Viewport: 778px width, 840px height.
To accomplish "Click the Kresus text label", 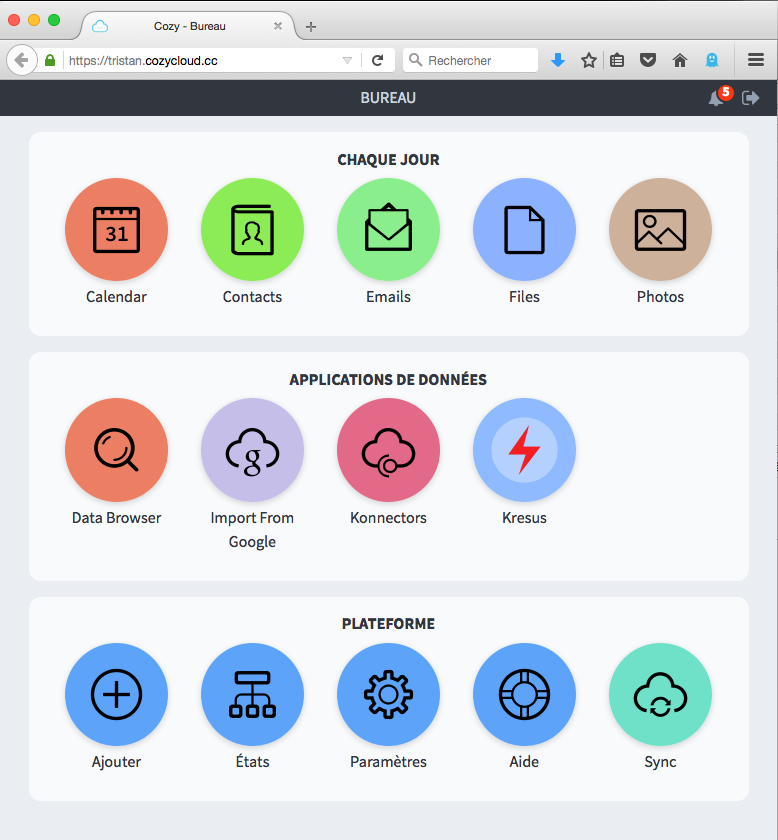I will tap(525, 518).
